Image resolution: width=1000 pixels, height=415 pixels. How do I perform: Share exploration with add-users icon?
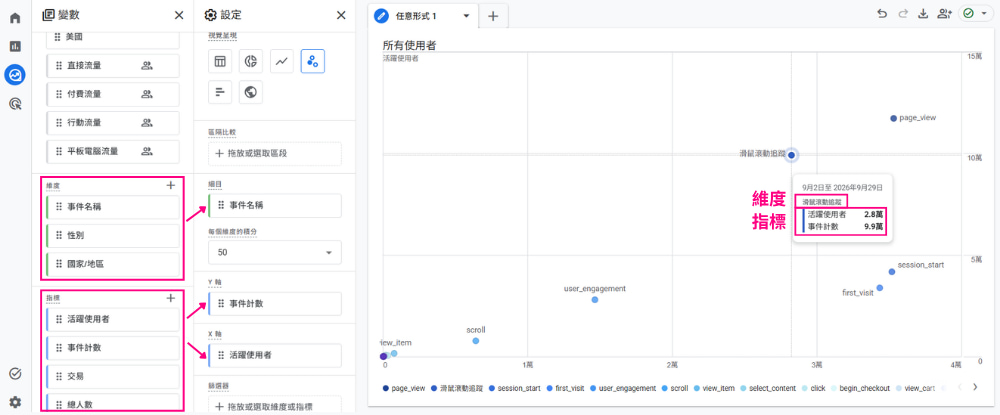point(945,14)
